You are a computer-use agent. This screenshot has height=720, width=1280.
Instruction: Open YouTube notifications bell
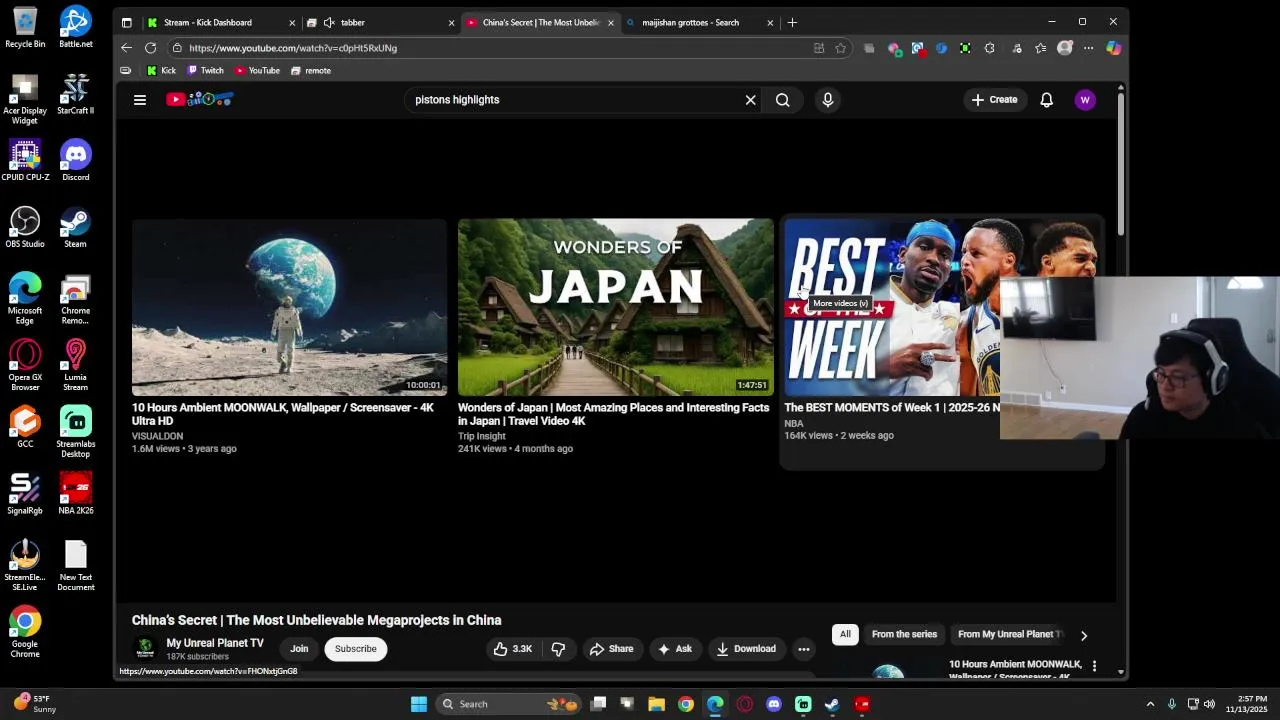[x=1046, y=100]
